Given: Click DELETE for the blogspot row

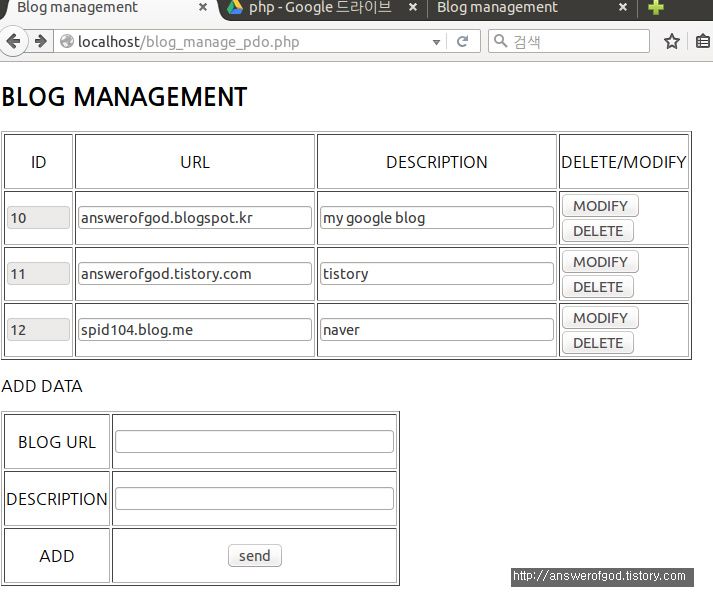Looking at the screenshot, I should tap(598, 231).
